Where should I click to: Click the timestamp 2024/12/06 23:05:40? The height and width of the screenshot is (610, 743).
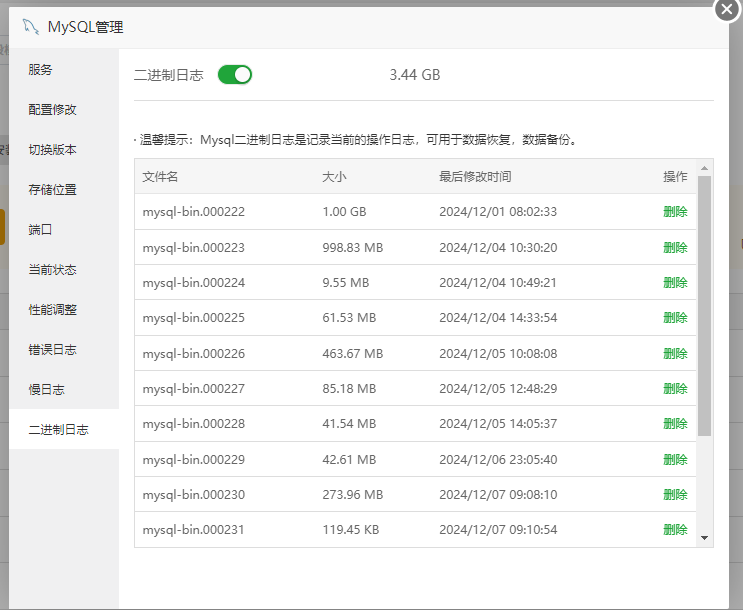498,459
